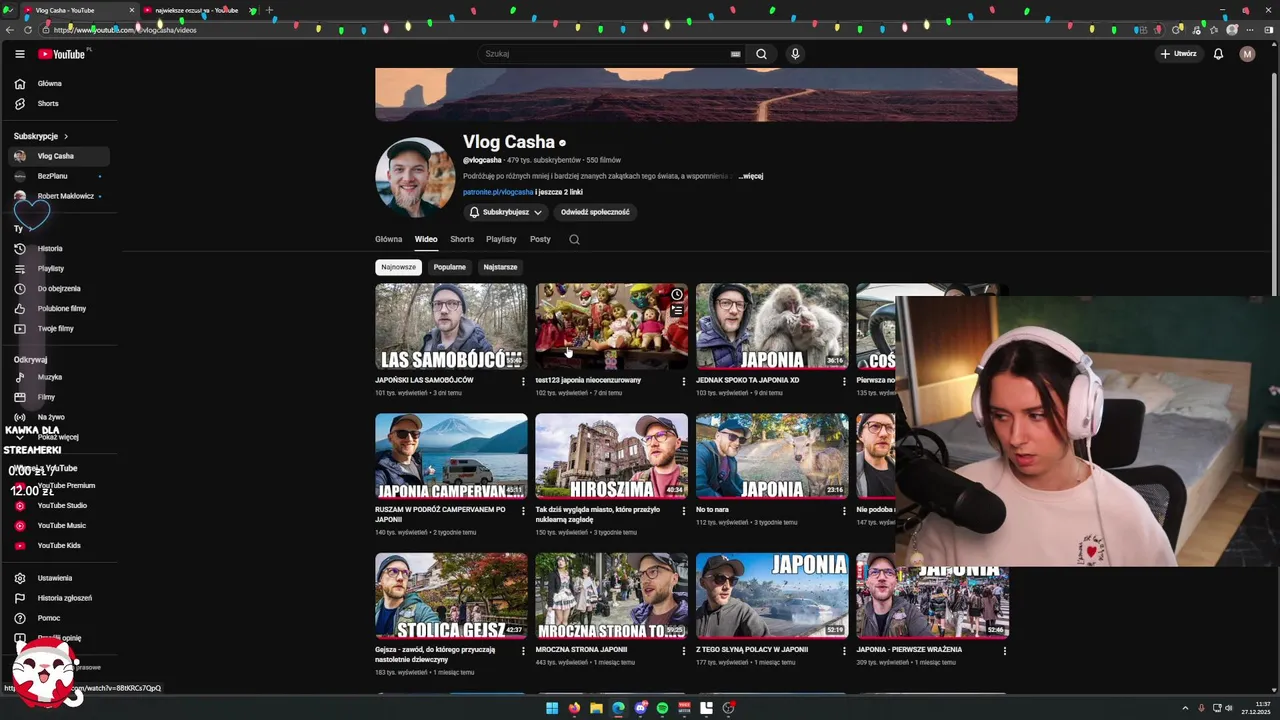The height and width of the screenshot is (720, 1280).
Task: Open options menu for No to nara video
Action: (844, 511)
